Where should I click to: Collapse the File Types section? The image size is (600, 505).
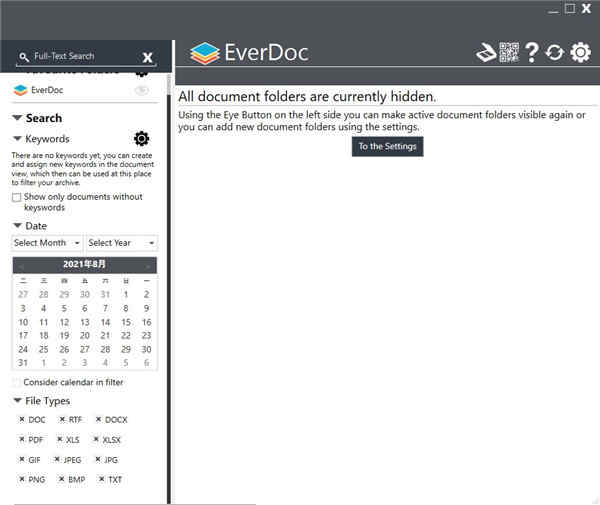17,401
